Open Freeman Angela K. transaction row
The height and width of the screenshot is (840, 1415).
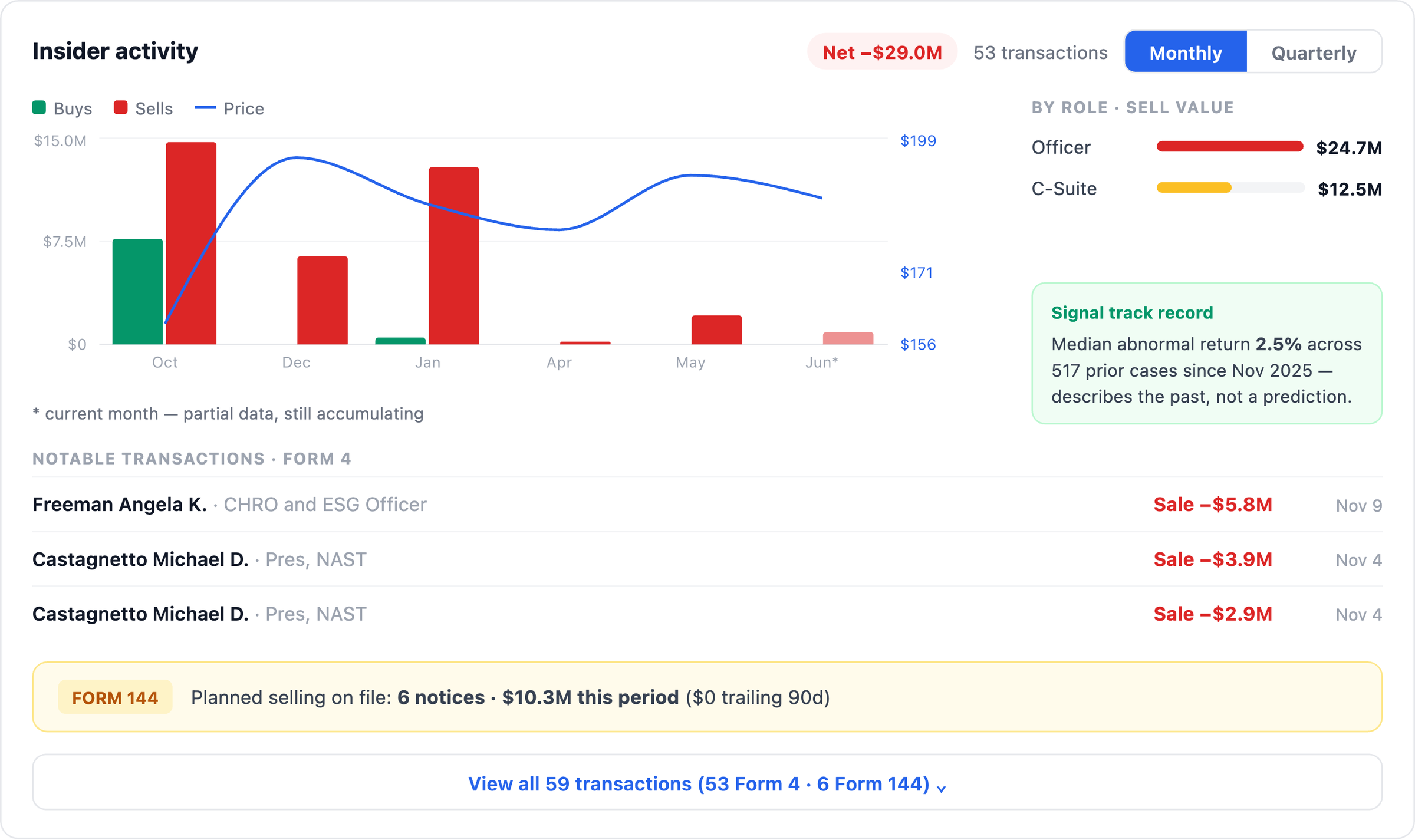707,504
